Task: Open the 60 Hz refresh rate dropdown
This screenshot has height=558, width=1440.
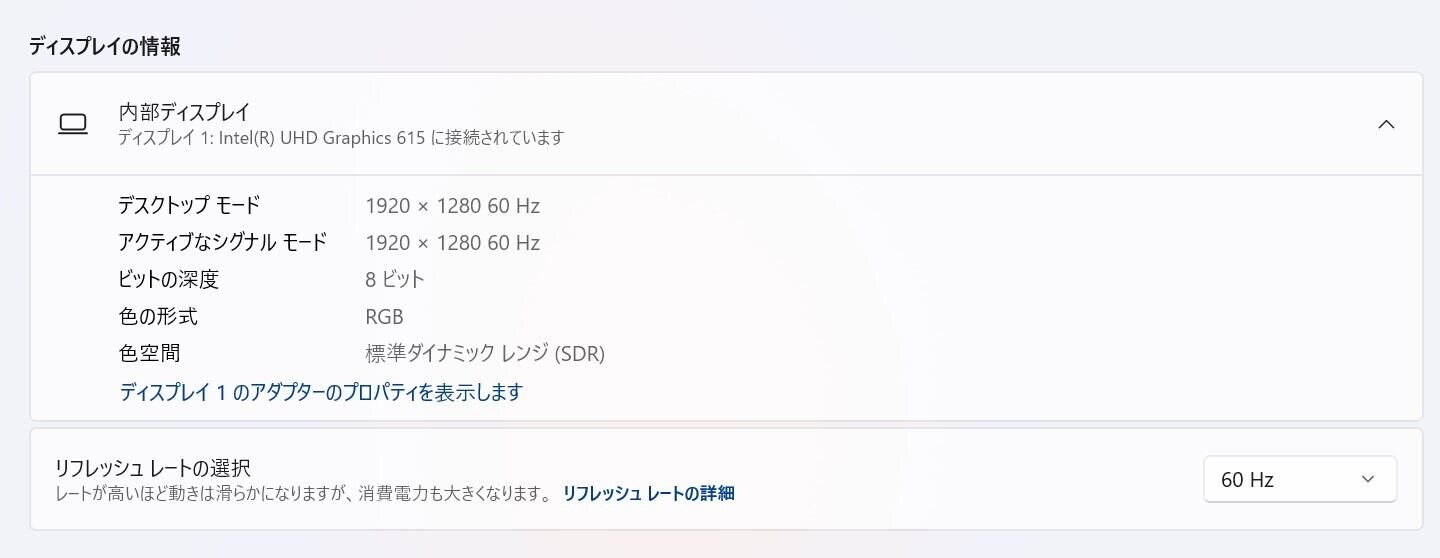Action: (1299, 480)
